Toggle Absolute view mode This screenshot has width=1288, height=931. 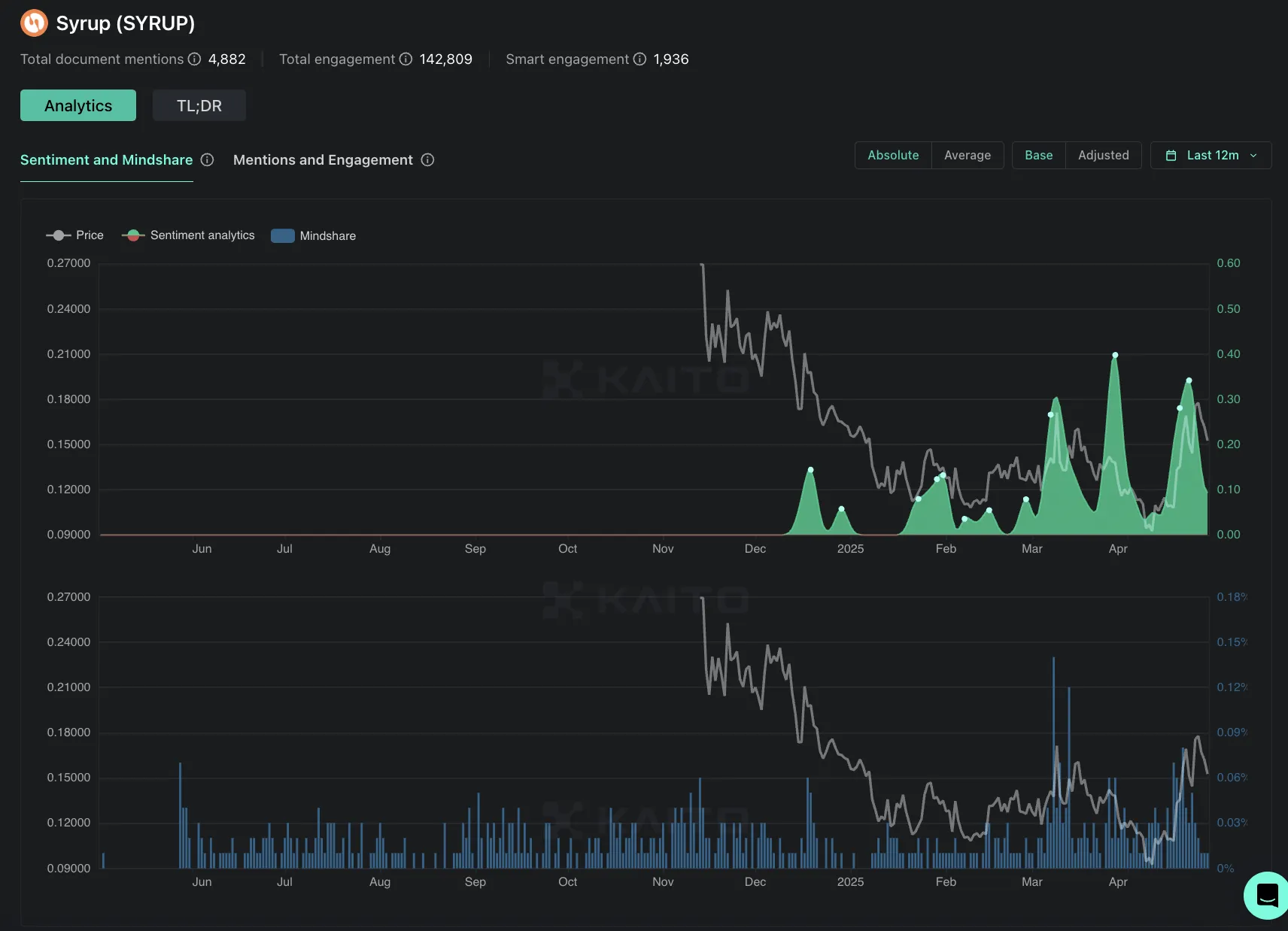click(893, 155)
